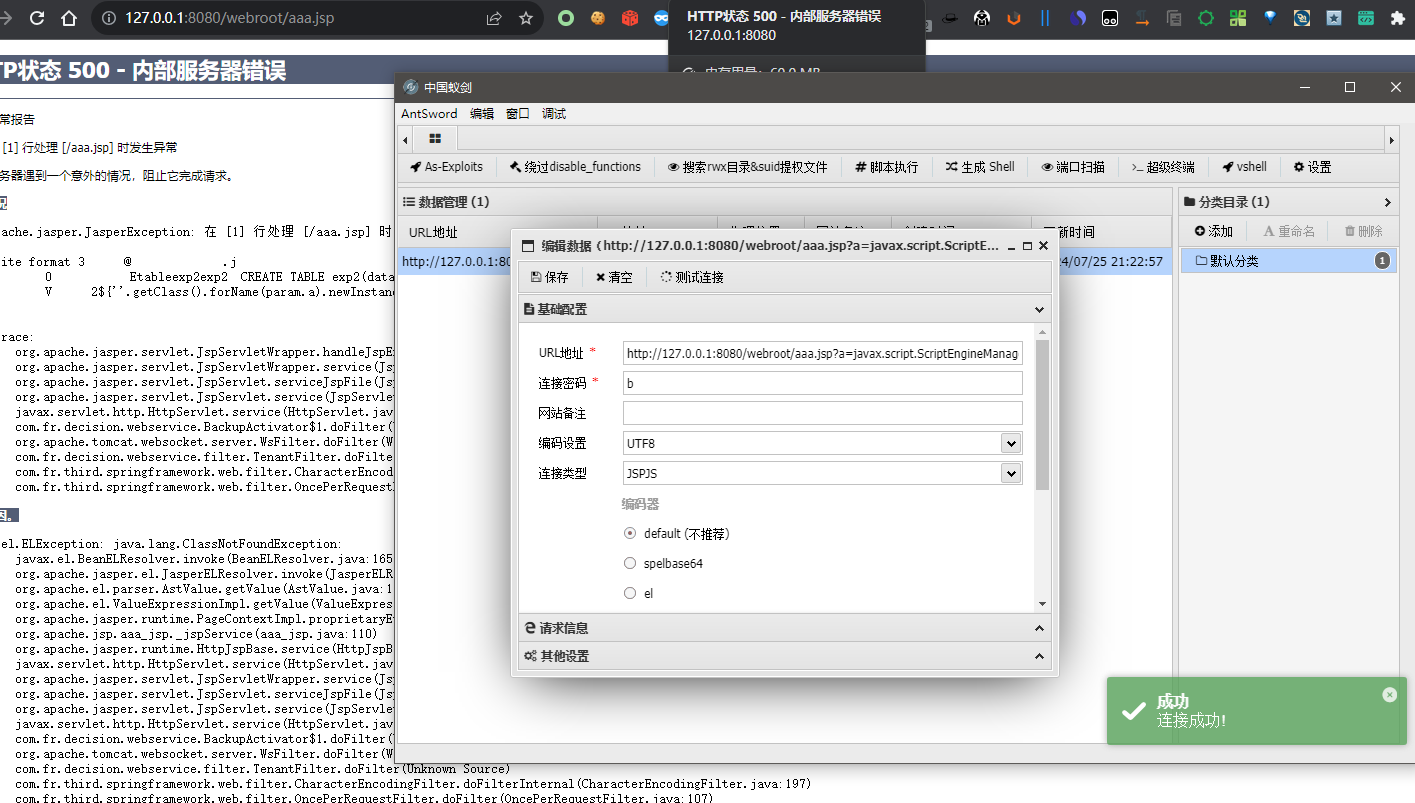
Task: Click the URL地址 column header
Action: [497, 232]
